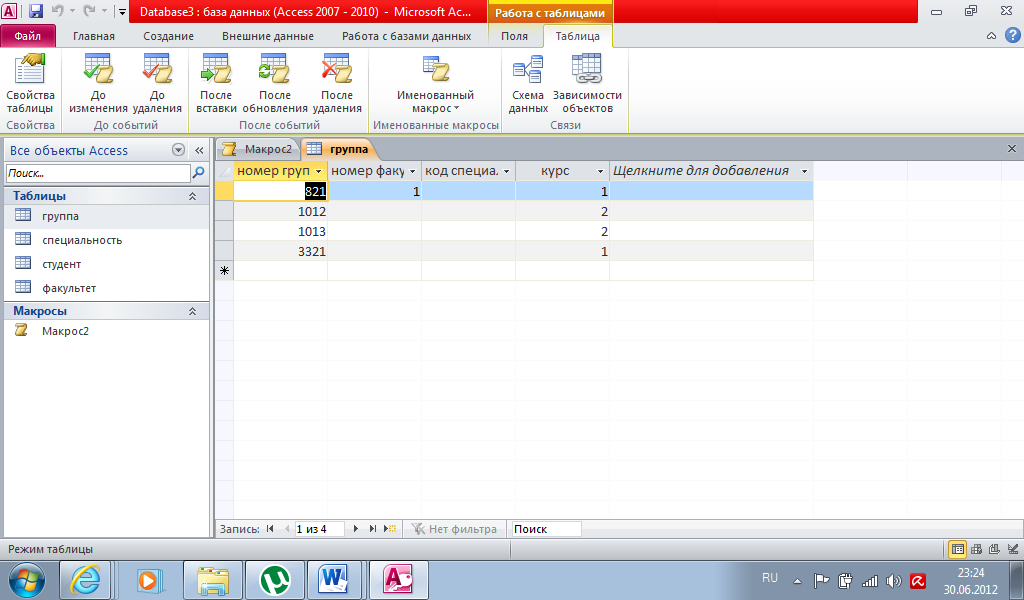Click the До удаления event macro icon

pos(157,84)
